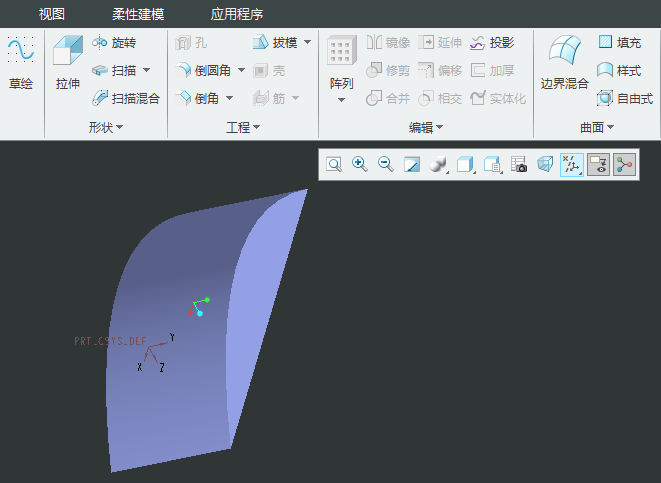Click the 筋 rib tool
Viewport: 661px width, 483px height.
coord(269,99)
